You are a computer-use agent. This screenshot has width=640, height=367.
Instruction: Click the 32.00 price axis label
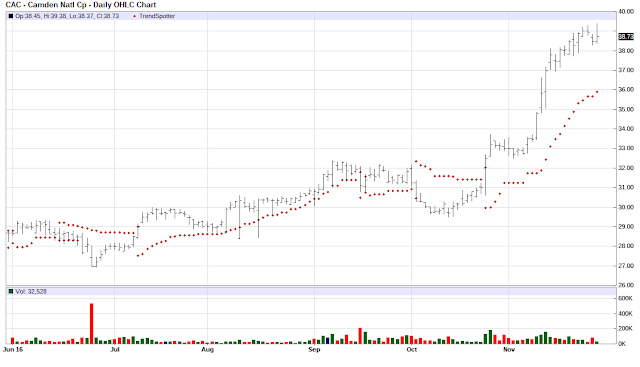coord(626,168)
